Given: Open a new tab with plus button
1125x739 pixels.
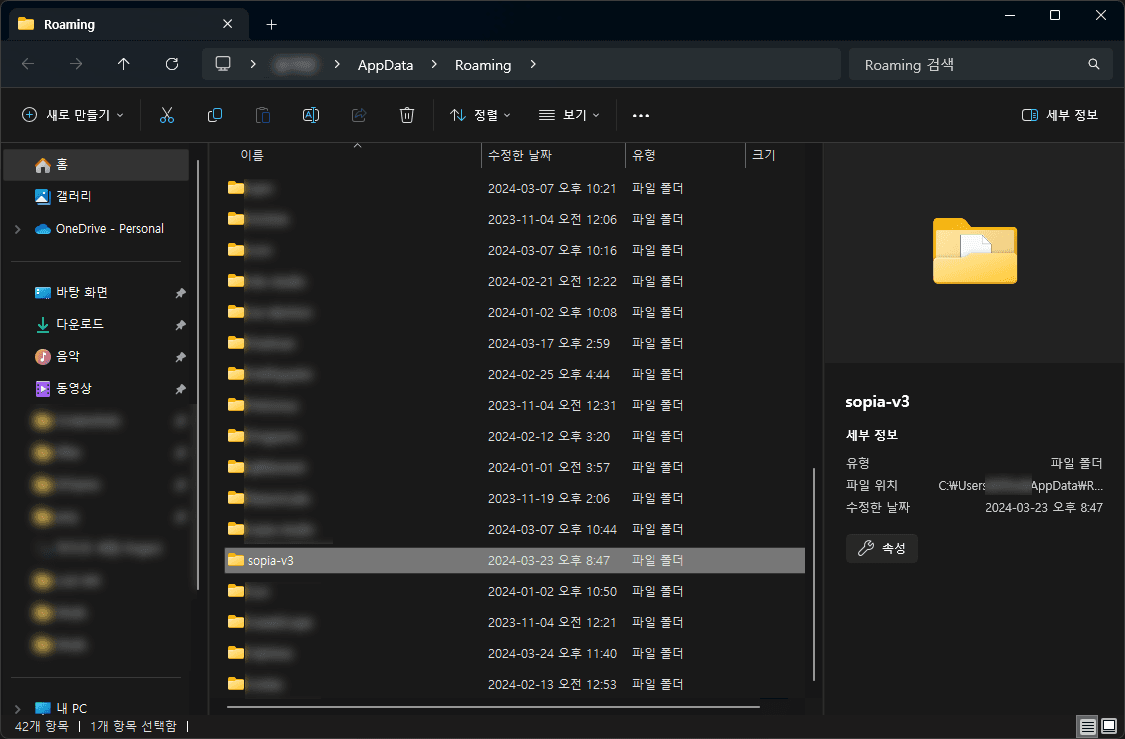Looking at the screenshot, I should 272,24.
